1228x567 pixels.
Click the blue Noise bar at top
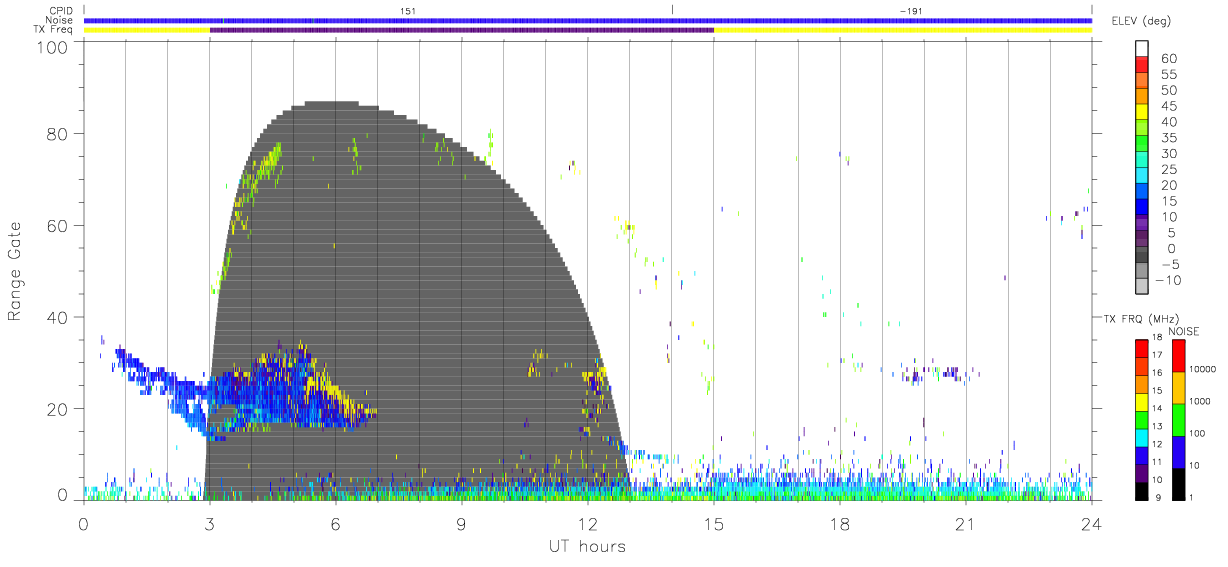click(588, 20)
